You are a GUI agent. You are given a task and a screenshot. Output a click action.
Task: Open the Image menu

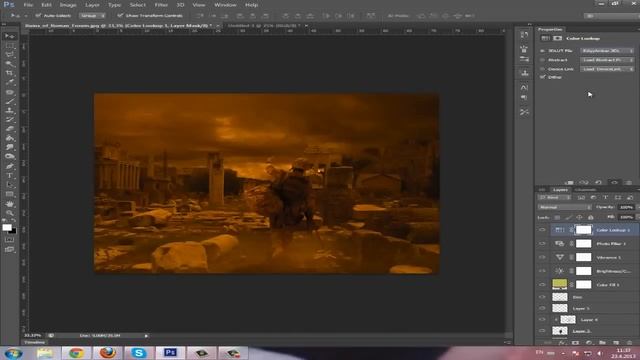tap(68, 5)
